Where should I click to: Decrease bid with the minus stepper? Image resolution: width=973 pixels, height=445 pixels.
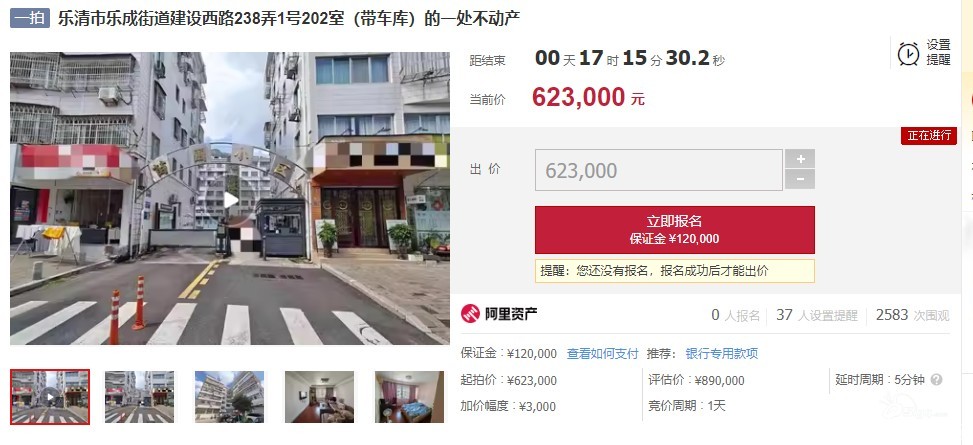tap(800, 179)
